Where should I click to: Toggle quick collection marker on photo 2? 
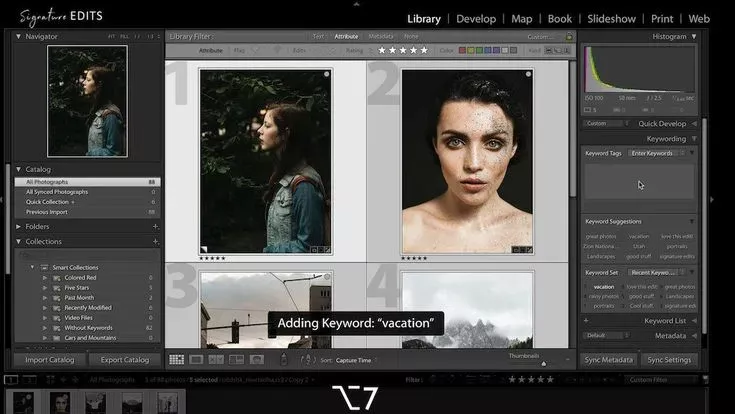(528, 74)
